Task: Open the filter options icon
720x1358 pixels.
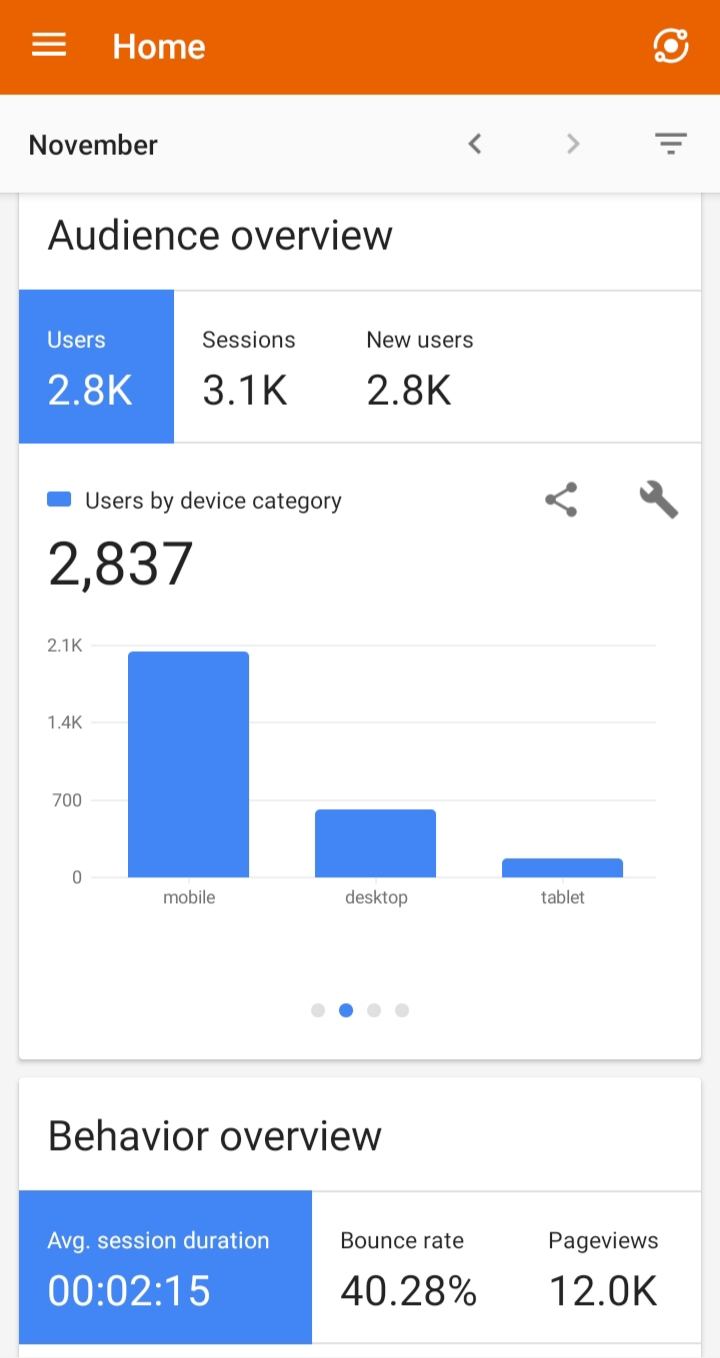Action: coord(670,144)
